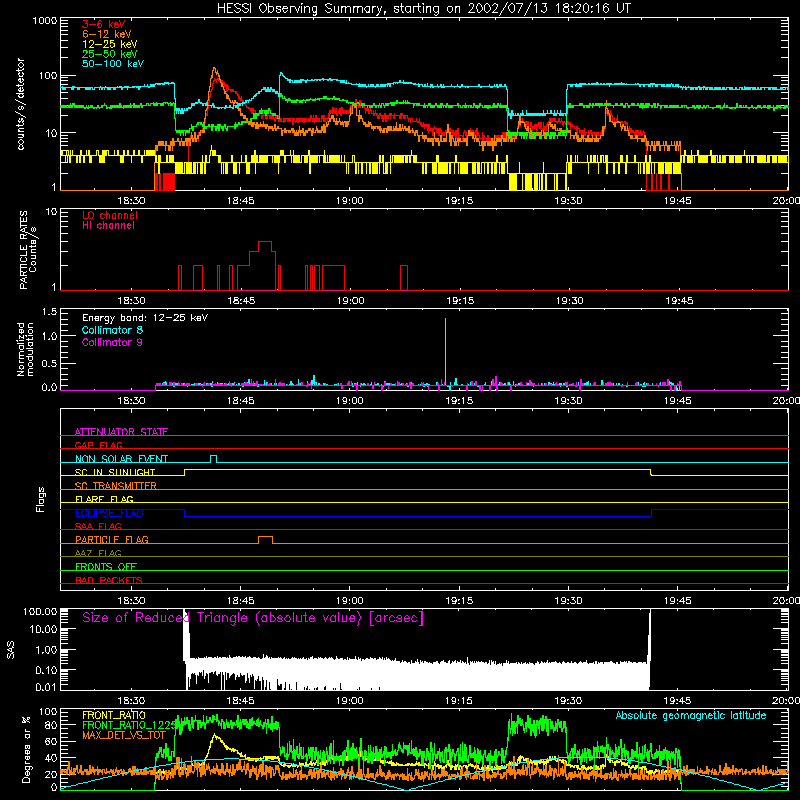Viewport: 800px width, 800px height.
Task: Click the 'LO channel' legend label
Action: click(110, 215)
